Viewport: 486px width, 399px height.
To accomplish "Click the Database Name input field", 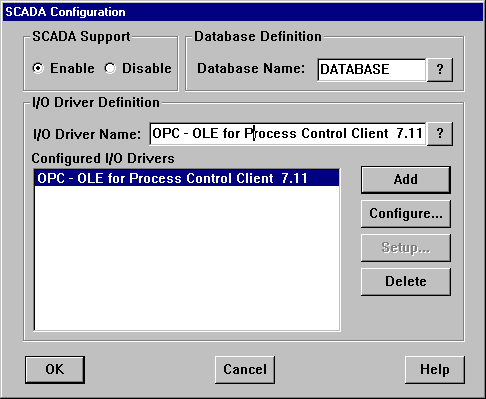I will (372, 69).
